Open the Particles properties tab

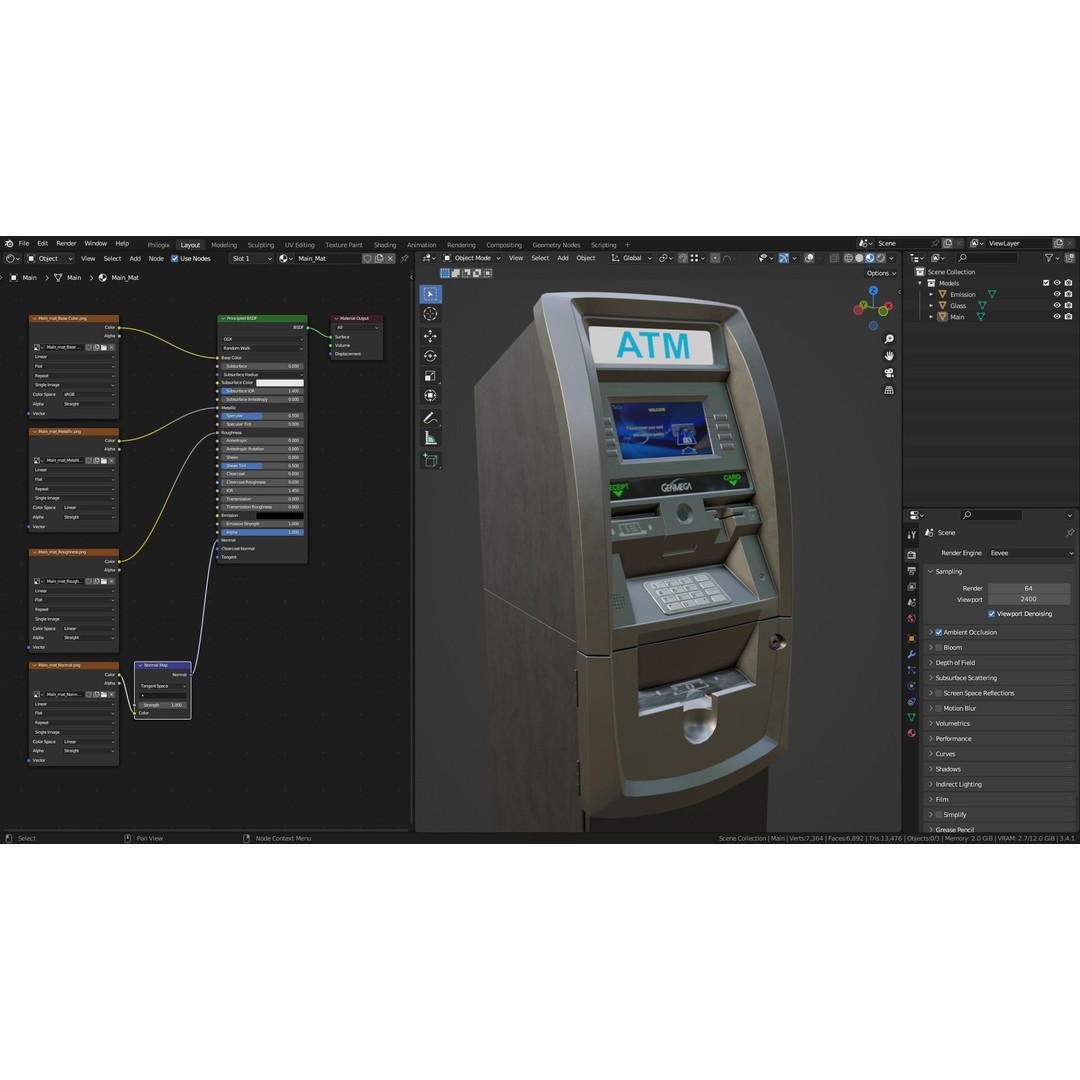tap(911, 670)
